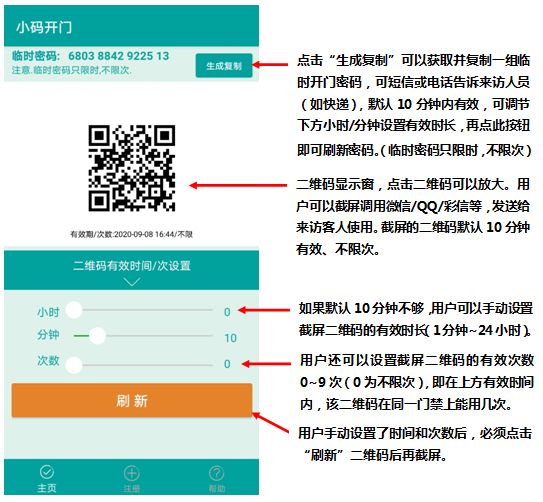Viewport: 543px width, 502px height.
Task: Click the 分钟 value 10
Action: pos(230,338)
